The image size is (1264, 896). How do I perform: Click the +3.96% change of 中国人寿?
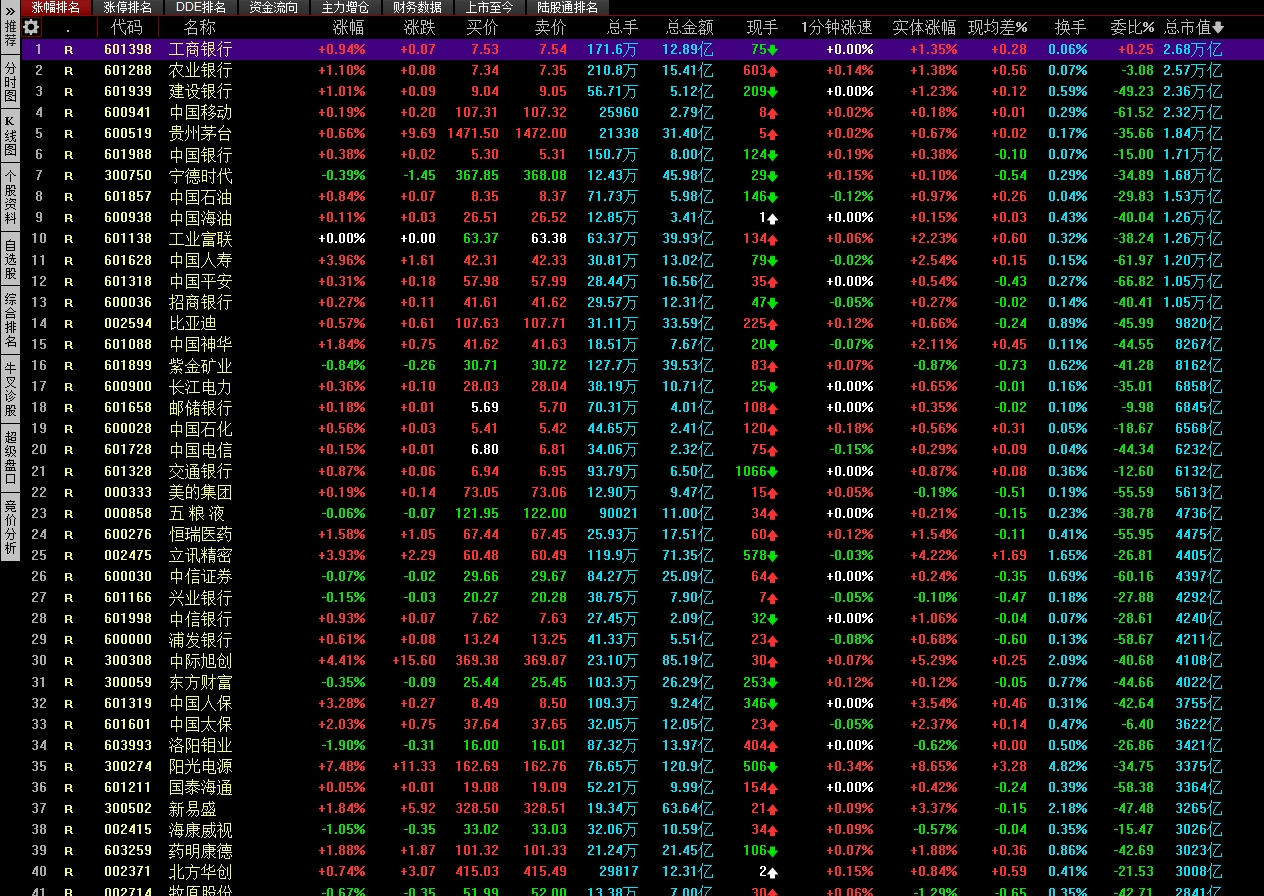click(x=342, y=260)
